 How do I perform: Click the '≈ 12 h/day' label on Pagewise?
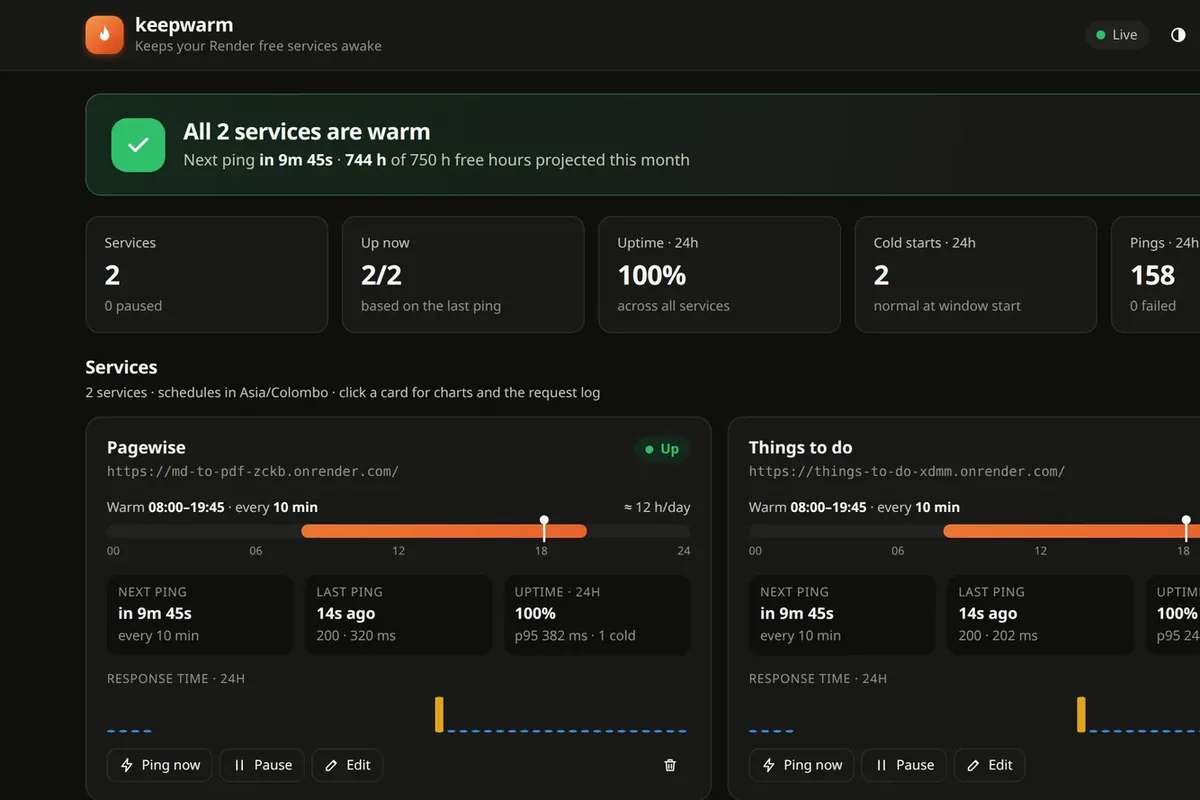click(657, 507)
